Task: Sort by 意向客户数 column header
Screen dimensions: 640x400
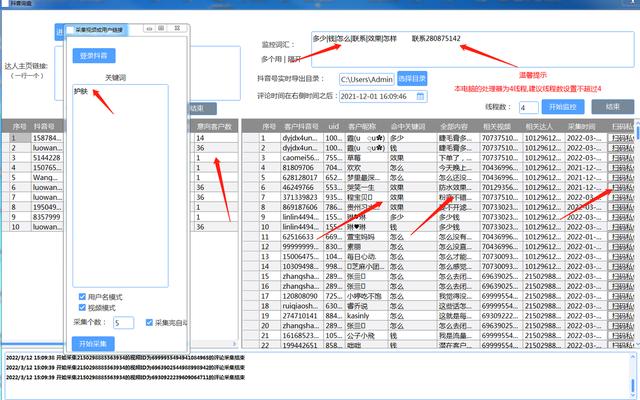Action: 214,127
